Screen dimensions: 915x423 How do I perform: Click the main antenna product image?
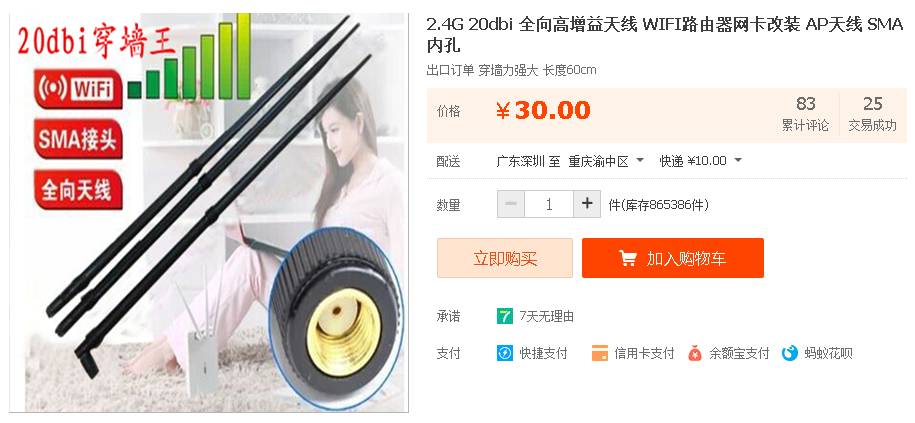tap(208, 212)
